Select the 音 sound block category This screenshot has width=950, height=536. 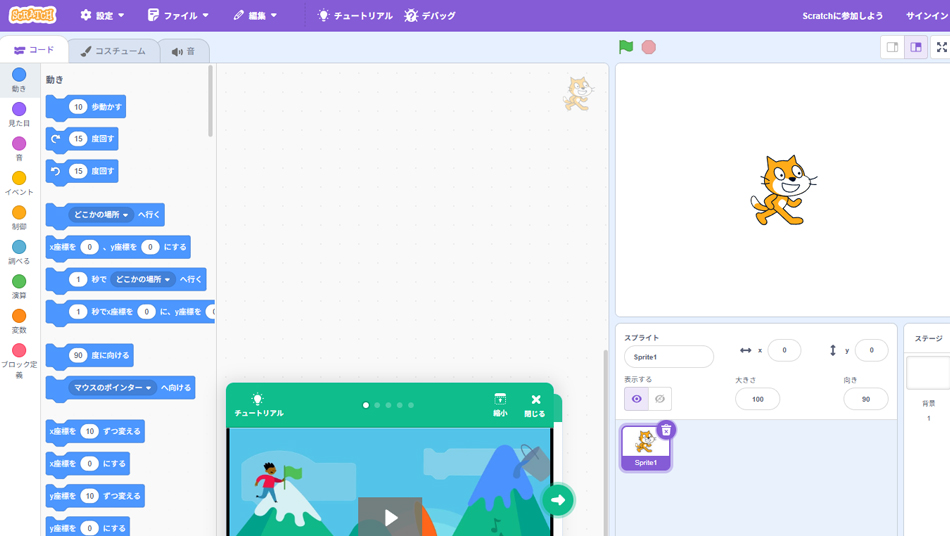point(19,148)
